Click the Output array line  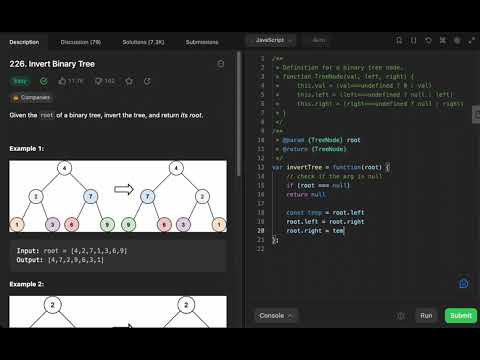(x=60, y=260)
